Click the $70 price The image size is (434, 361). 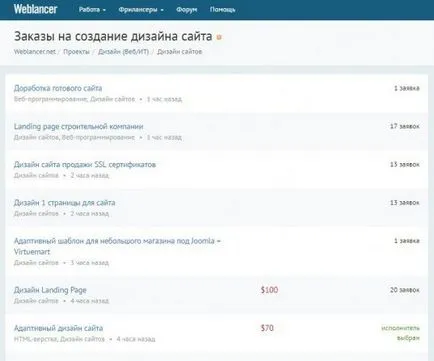267,328
